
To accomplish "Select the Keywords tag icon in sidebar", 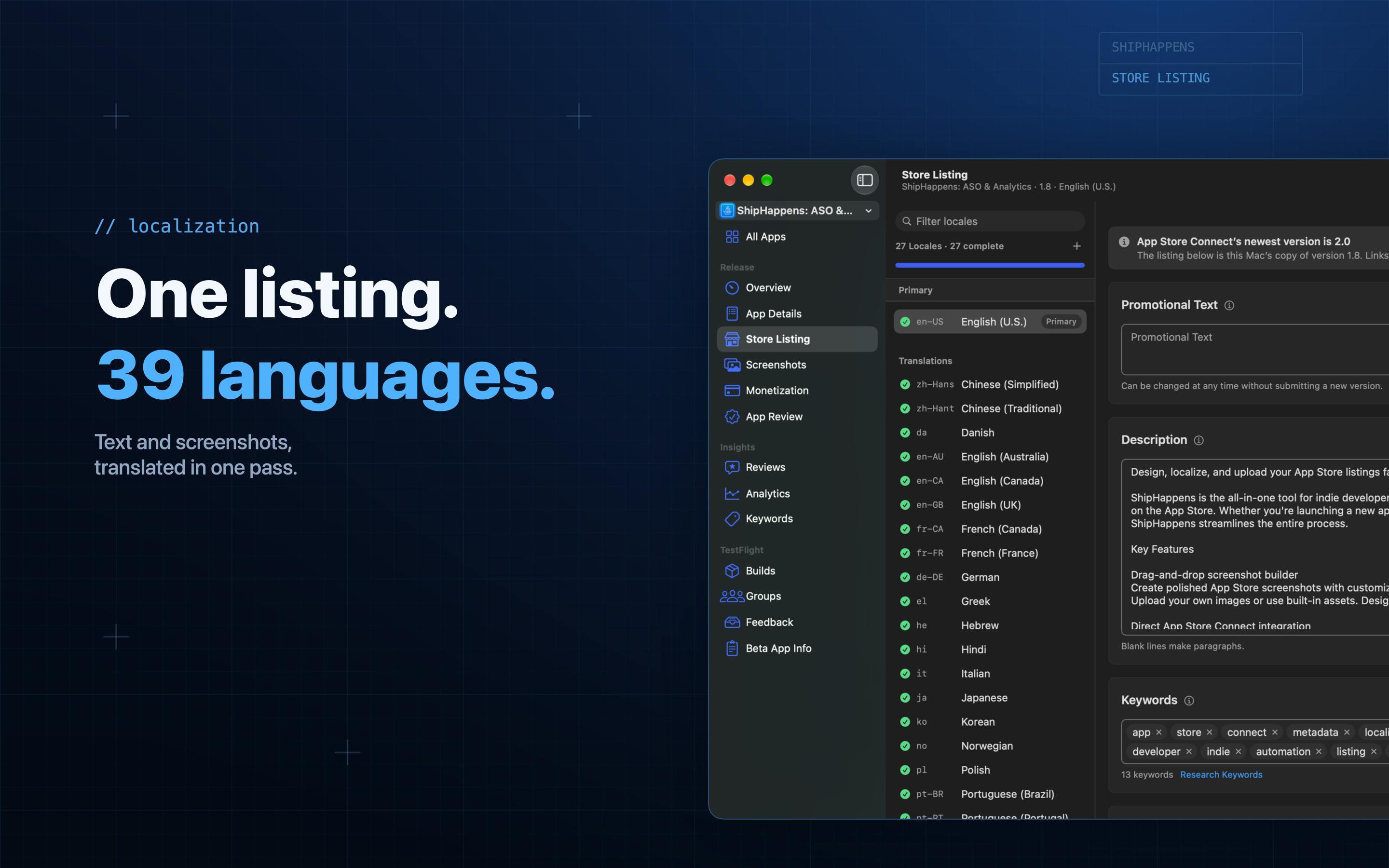I will (732, 518).
